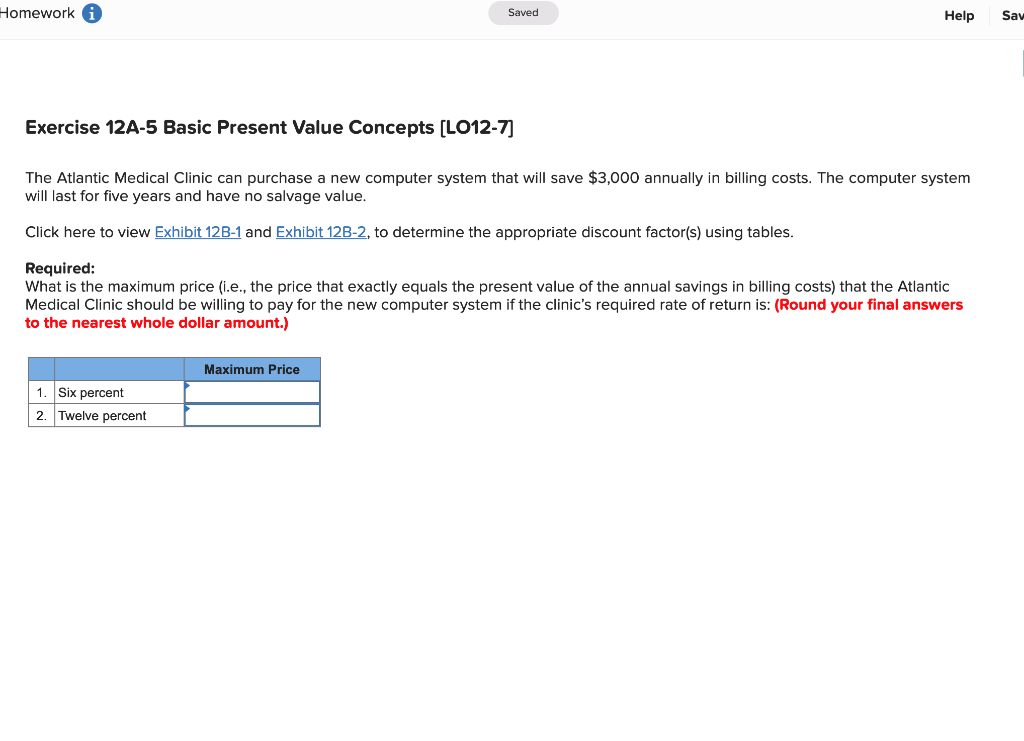Click the Help menu item

click(x=958, y=15)
